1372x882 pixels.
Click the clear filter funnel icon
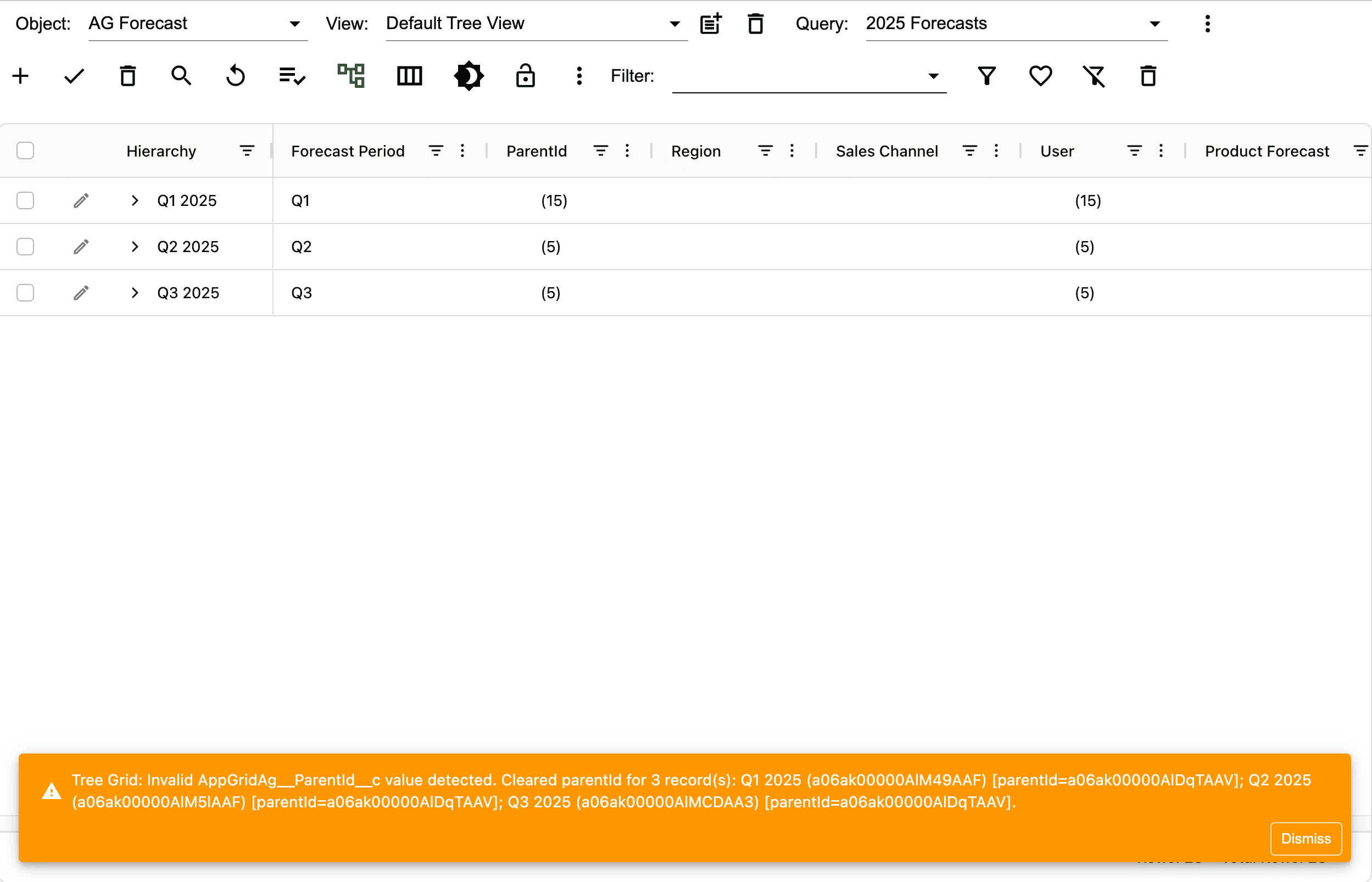point(1094,76)
